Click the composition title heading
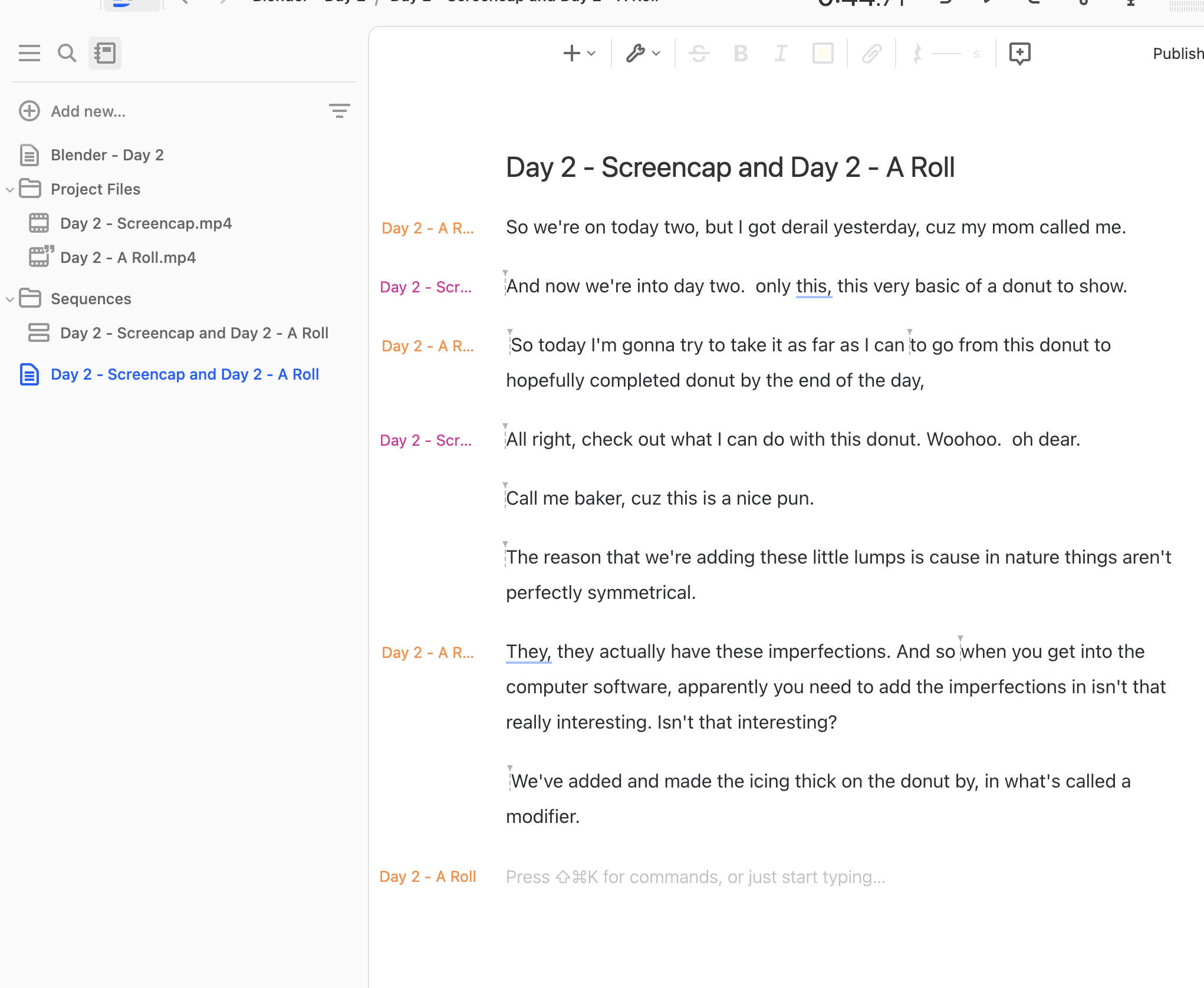The height and width of the screenshot is (988, 1204). (x=730, y=167)
